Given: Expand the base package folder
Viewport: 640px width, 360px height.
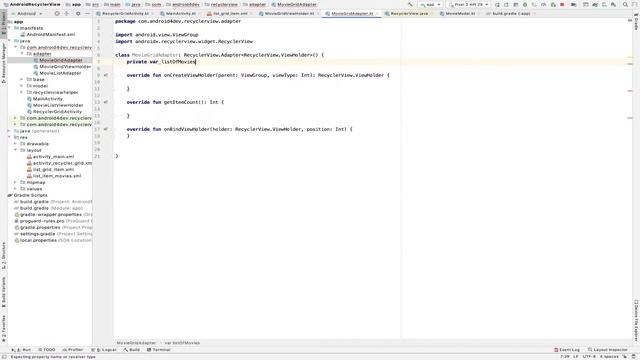Looking at the screenshot, I should tap(22, 80).
